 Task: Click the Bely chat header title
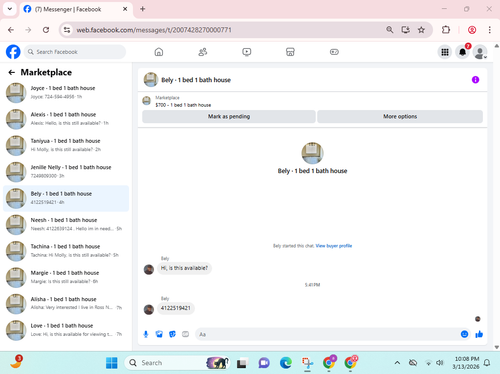tap(196, 80)
